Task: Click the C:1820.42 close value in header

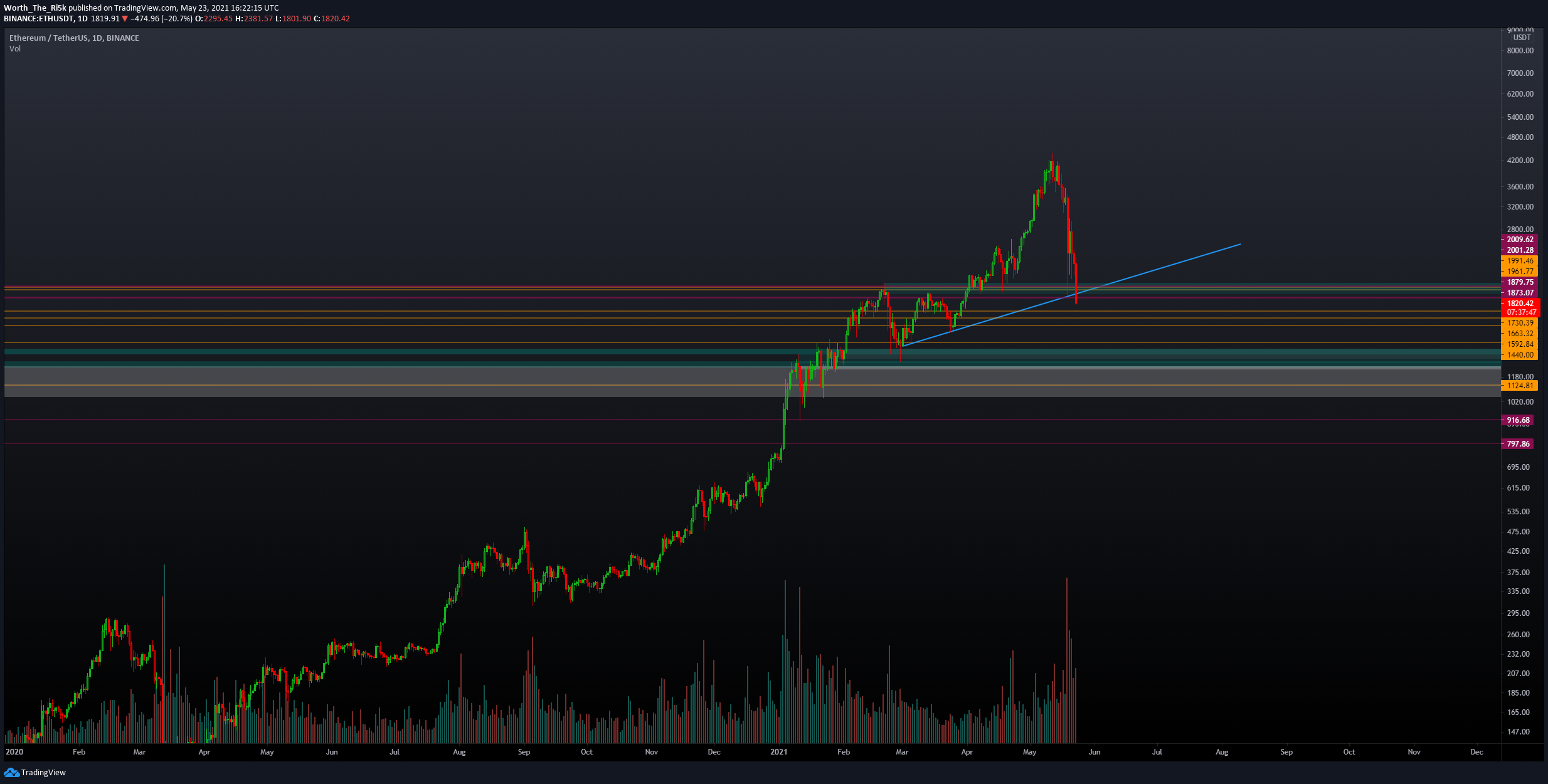Action: pyautogui.click(x=332, y=19)
